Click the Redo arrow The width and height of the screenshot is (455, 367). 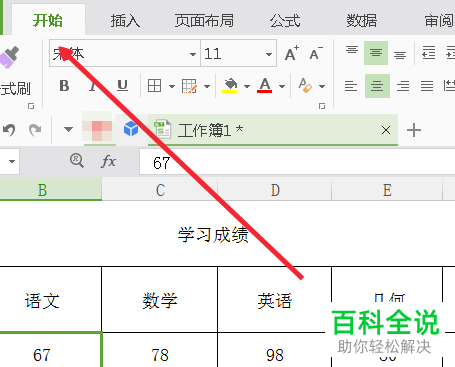(x=35, y=130)
